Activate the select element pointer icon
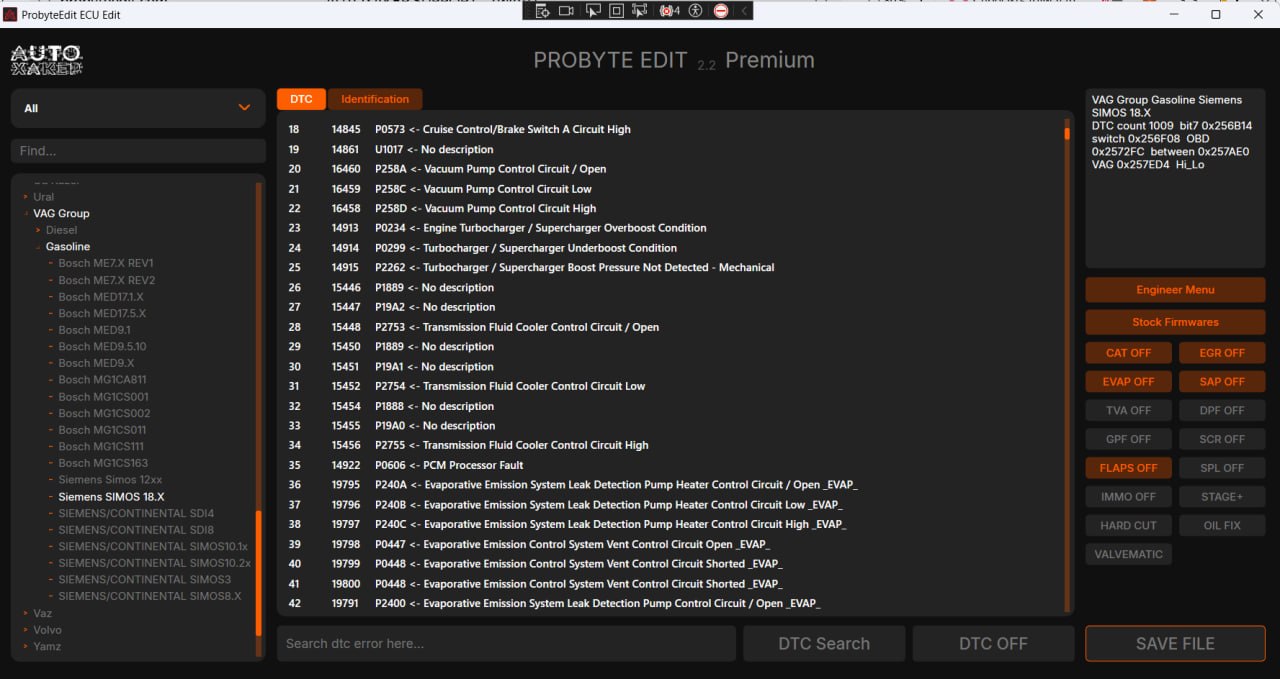 click(592, 11)
